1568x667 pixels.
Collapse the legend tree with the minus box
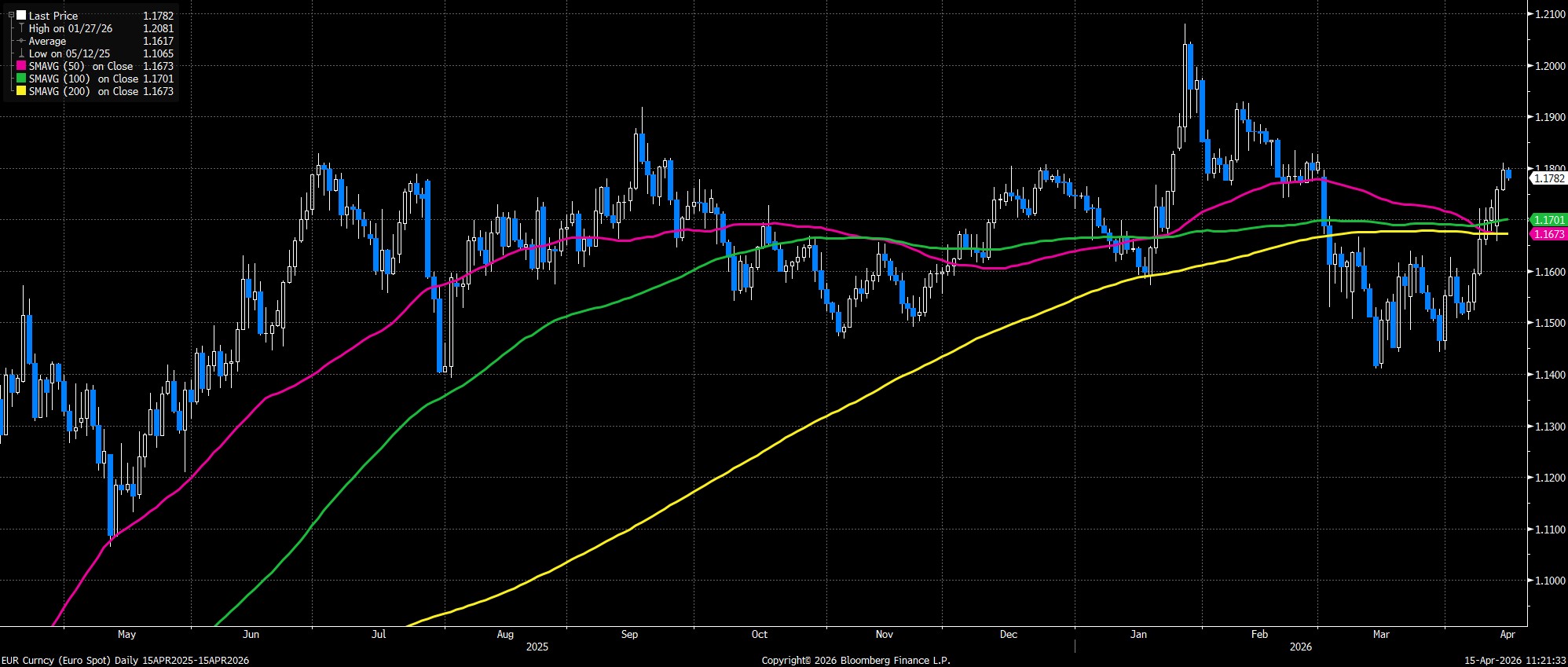click(11, 15)
